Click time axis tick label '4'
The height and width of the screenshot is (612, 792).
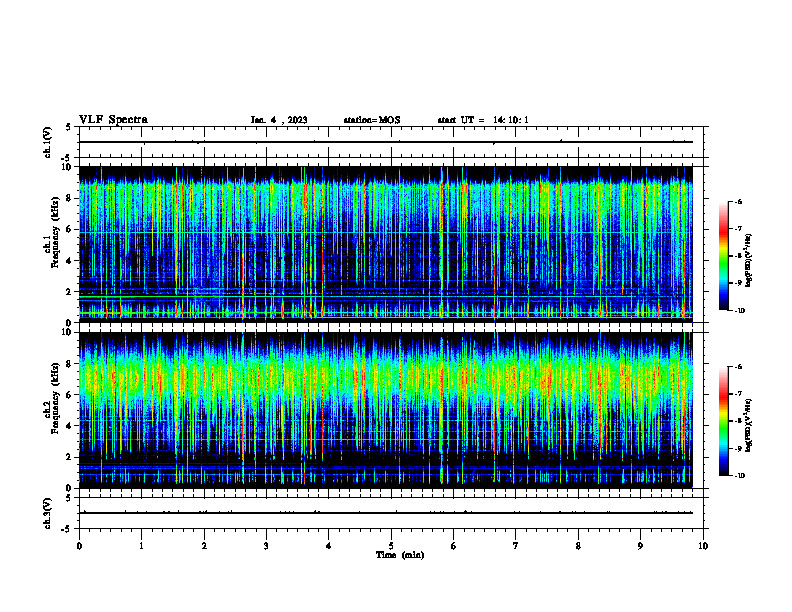click(329, 546)
